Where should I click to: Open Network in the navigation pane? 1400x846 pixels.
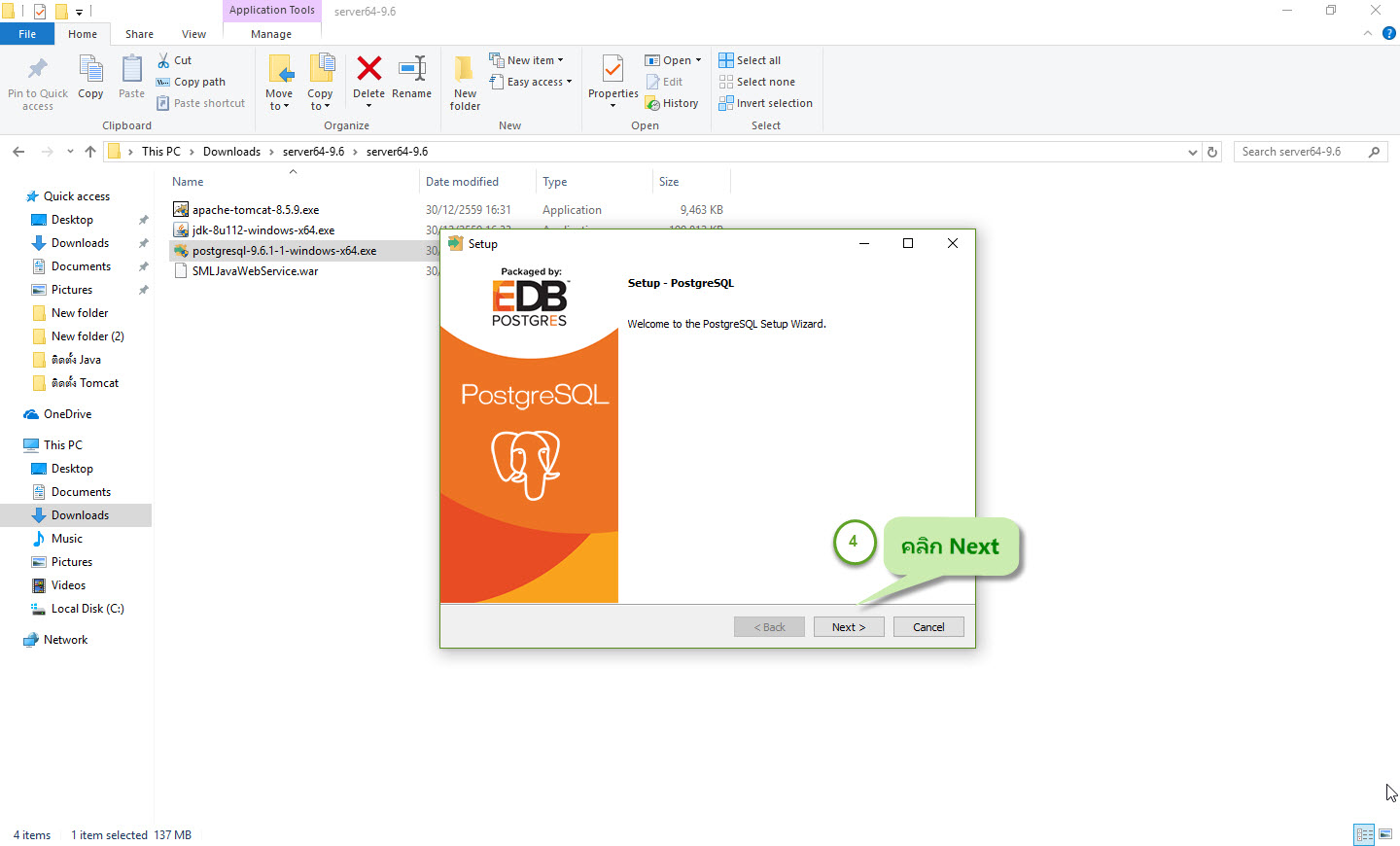click(65, 640)
